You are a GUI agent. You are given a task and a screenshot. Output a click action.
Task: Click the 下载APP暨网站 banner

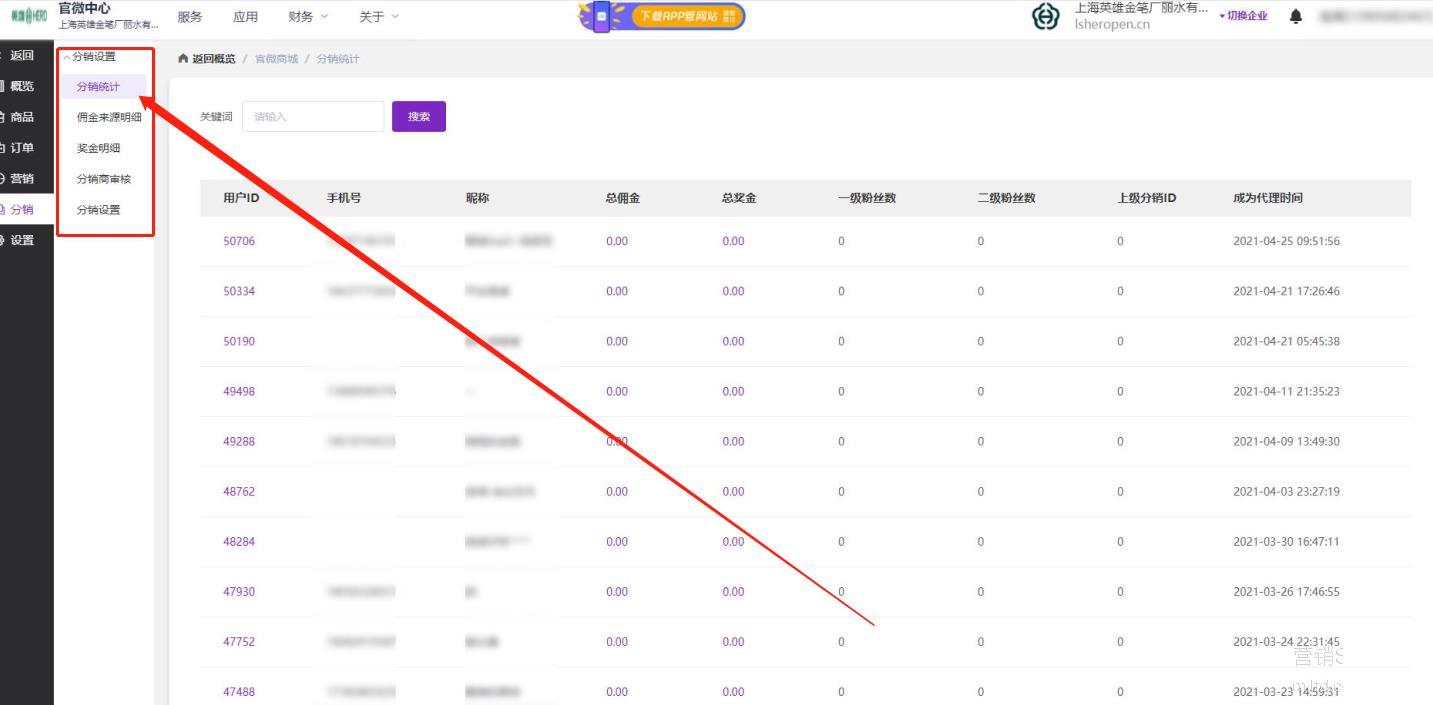tap(663, 16)
